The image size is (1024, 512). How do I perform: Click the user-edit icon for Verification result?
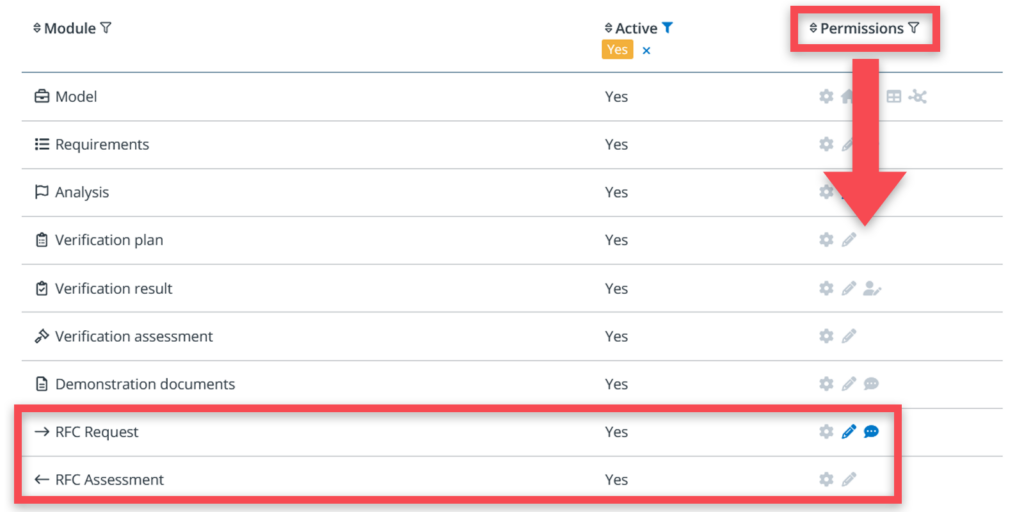(x=872, y=289)
